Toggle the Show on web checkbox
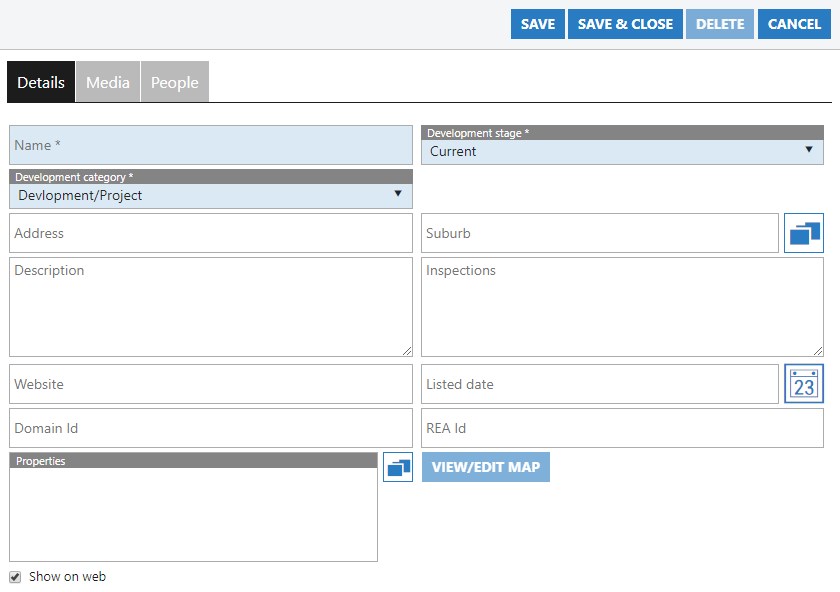 coord(15,577)
